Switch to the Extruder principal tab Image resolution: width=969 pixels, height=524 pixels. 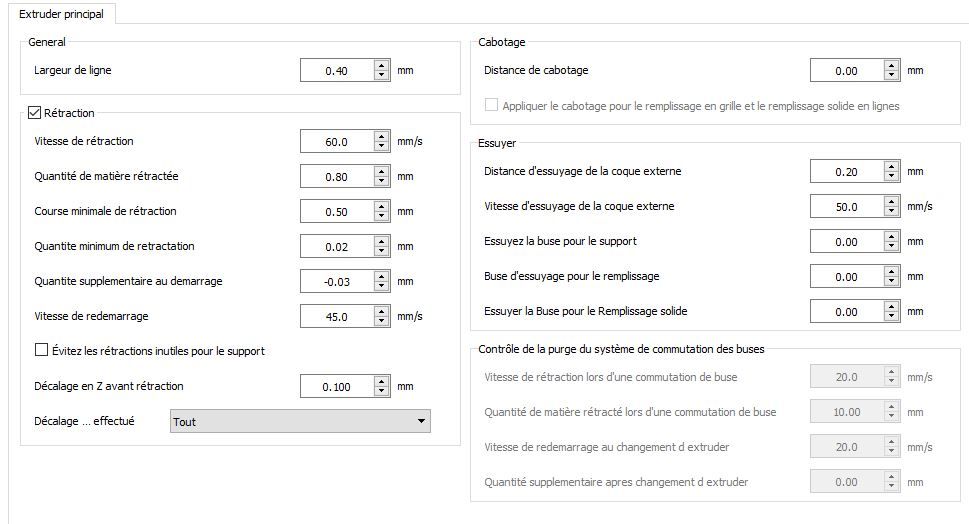[61, 14]
